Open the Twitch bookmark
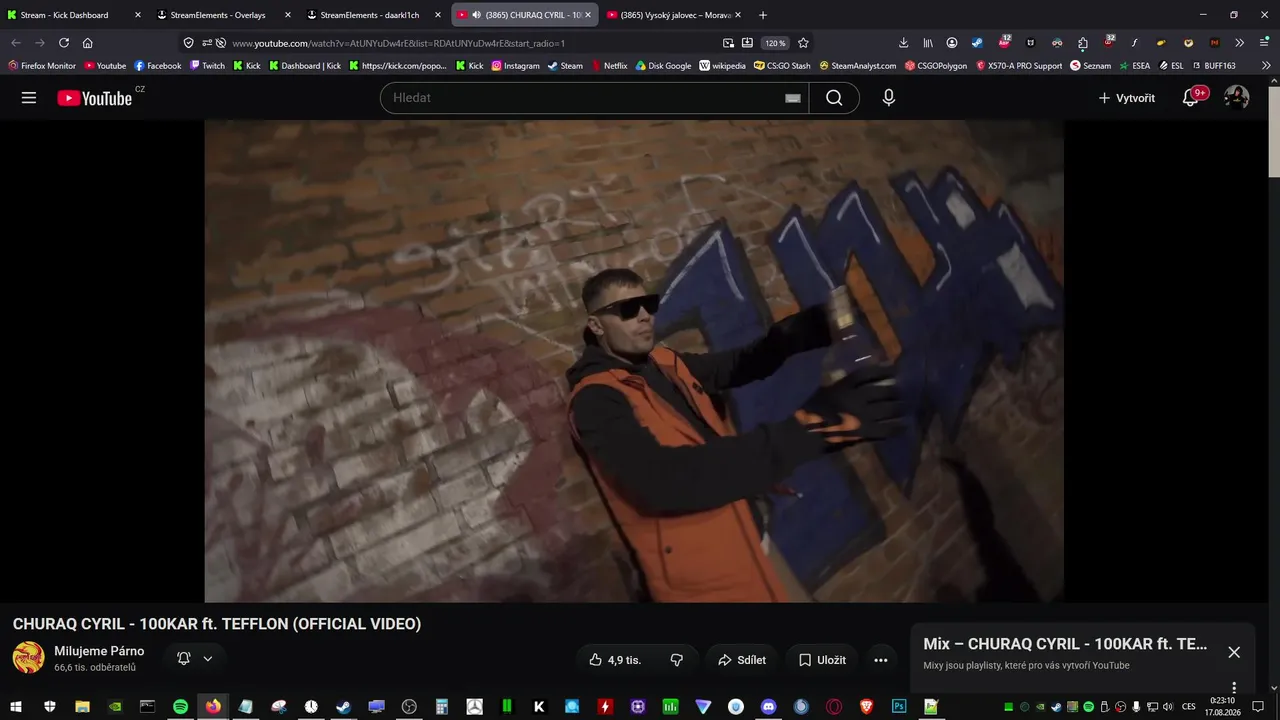 click(207, 66)
